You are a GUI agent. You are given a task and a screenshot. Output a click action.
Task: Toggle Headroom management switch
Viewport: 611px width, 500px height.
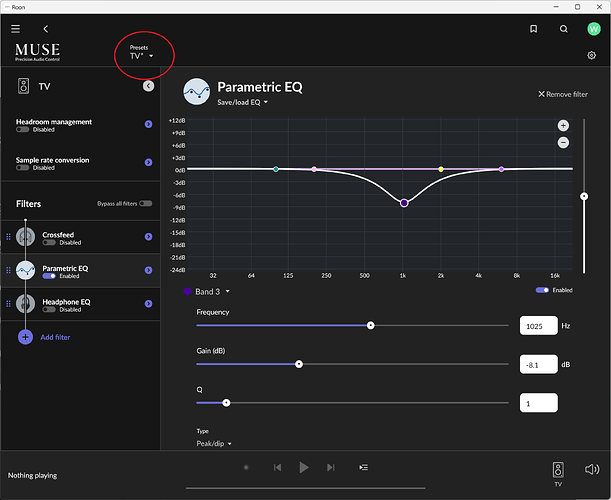coord(23,129)
